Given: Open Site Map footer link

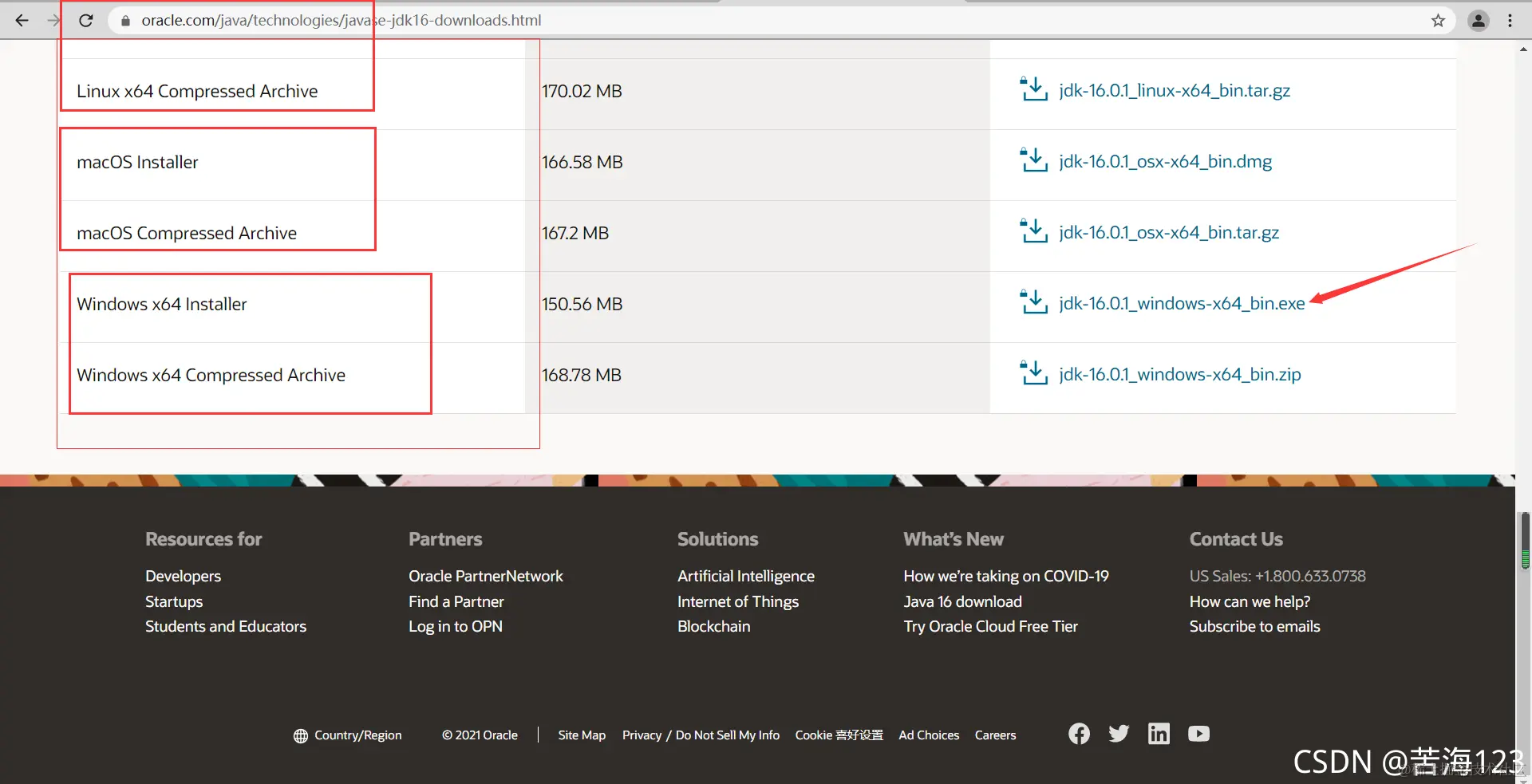Looking at the screenshot, I should point(582,735).
